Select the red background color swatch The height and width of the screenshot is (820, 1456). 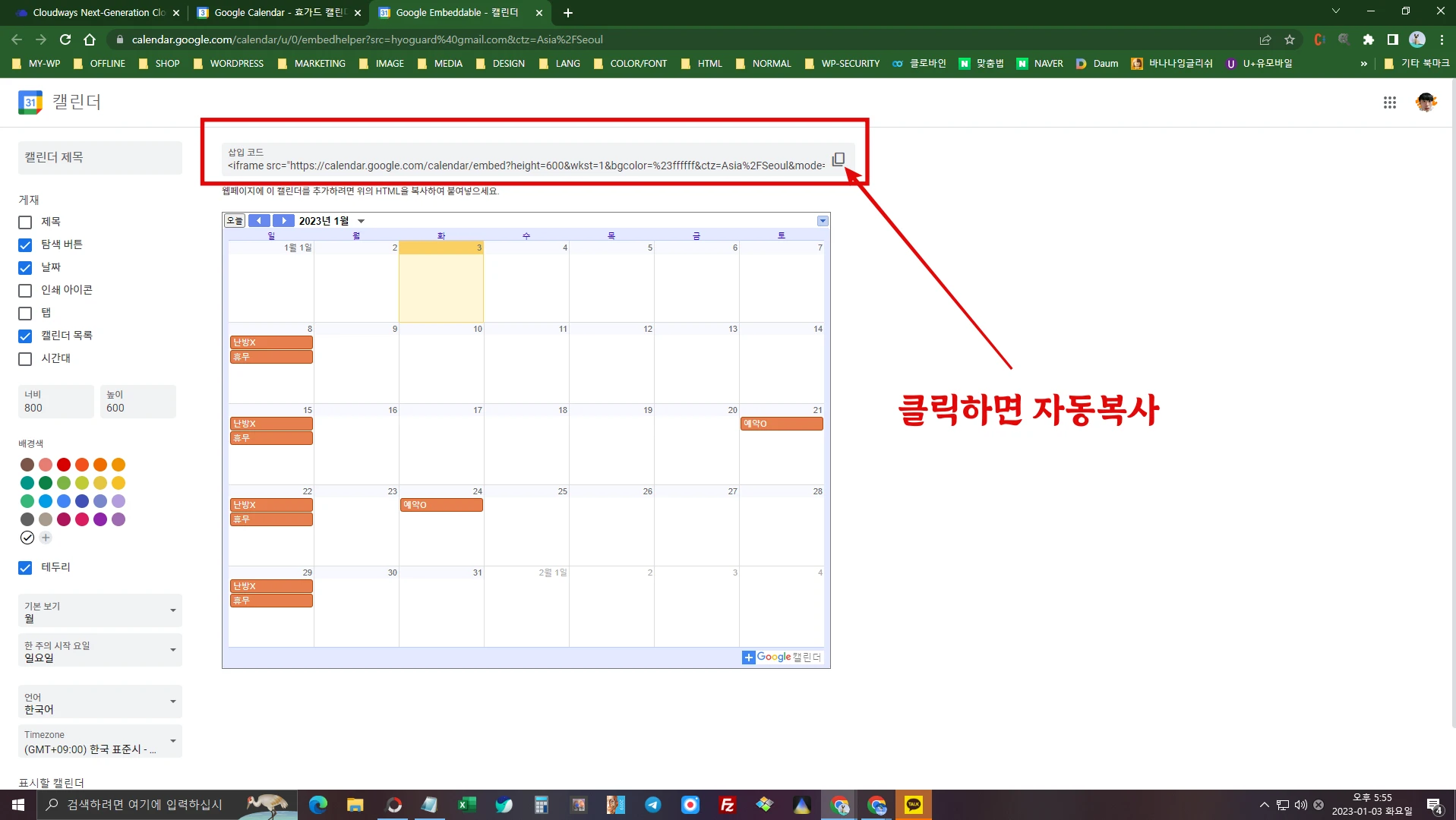[64, 465]
